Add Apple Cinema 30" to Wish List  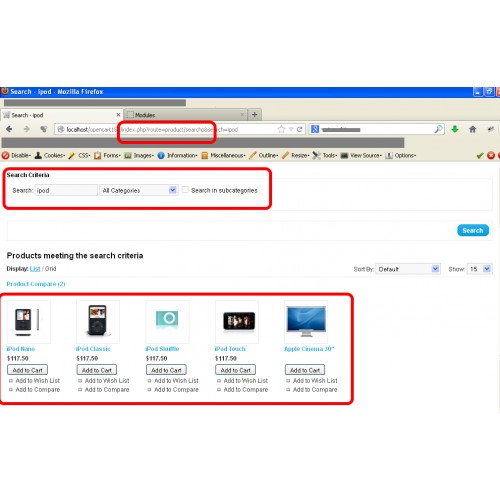click(x=315, y=381)
